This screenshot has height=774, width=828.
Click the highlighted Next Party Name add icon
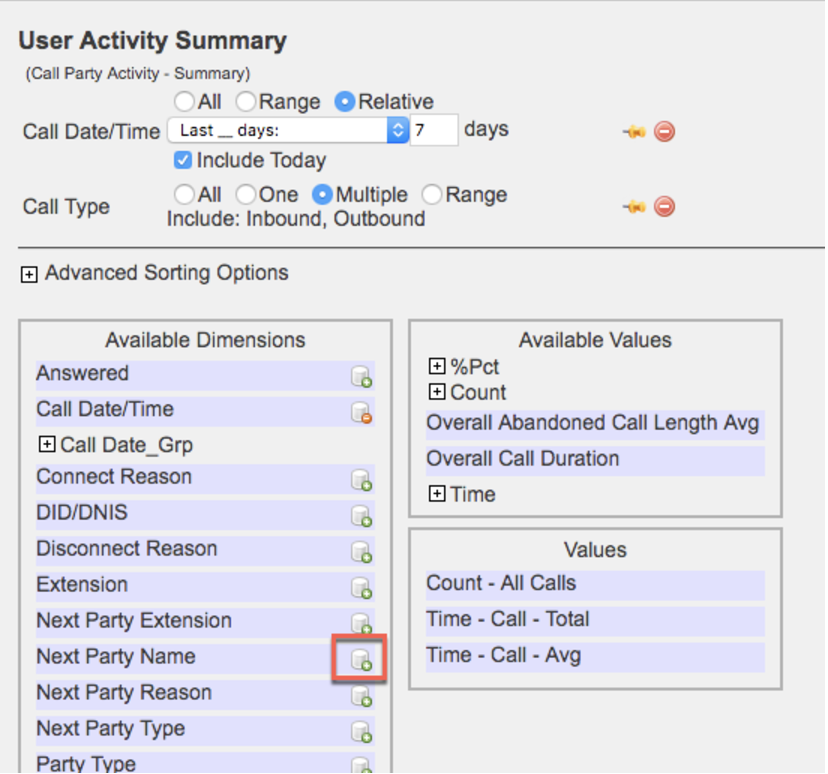[x=360, y=660]
